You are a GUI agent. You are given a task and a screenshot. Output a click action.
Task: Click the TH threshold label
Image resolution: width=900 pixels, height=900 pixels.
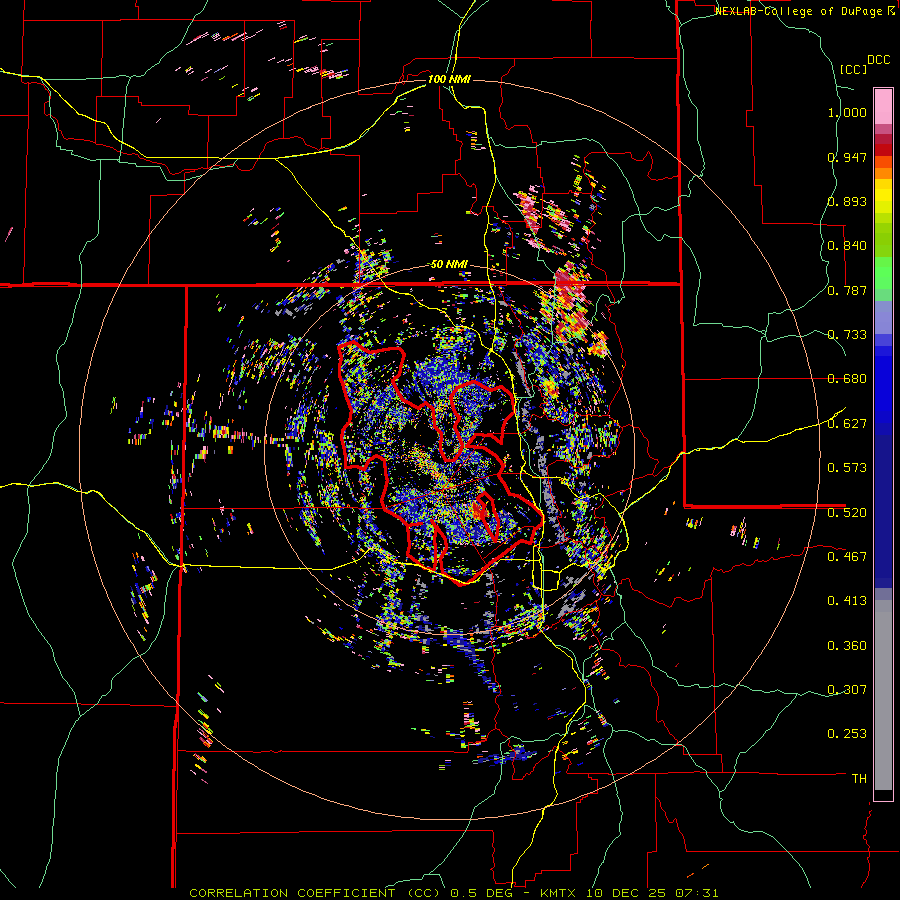click(859, 778)
